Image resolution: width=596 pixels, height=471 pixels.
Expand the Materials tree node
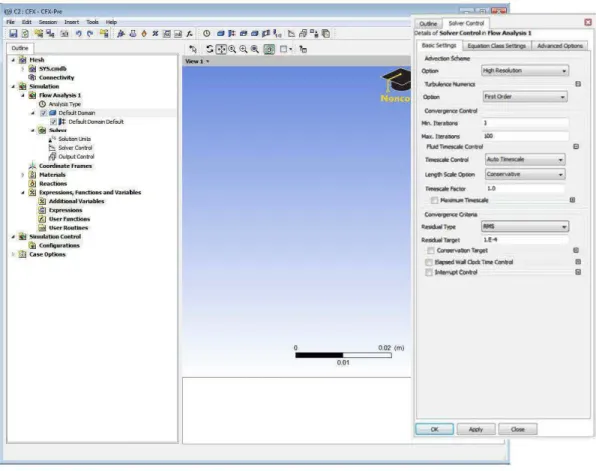point(22,175)
